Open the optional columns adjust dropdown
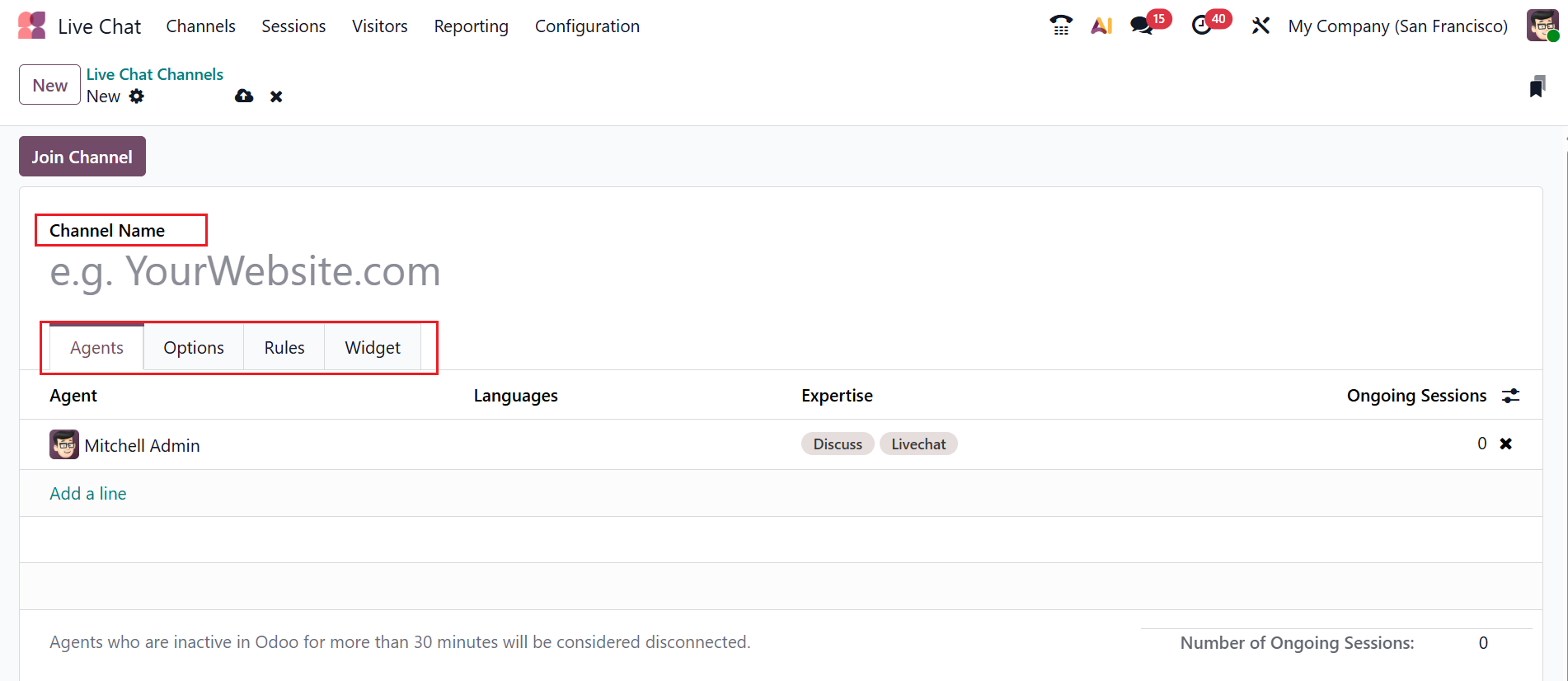This screenshot has width=1568, height=681. (x=1510, y=396)
